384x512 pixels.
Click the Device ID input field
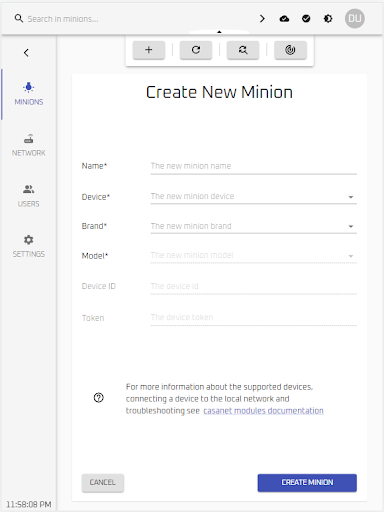[x=254, y=286]
